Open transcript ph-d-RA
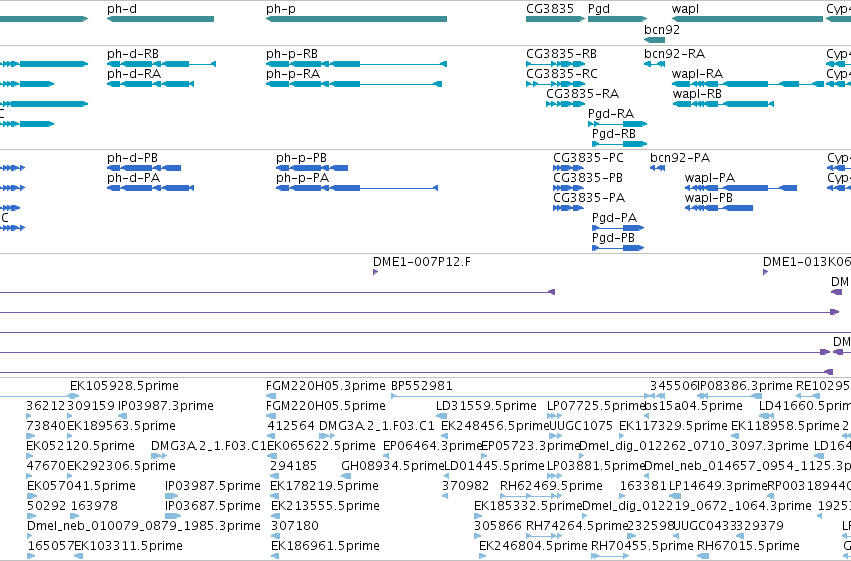Image resolution: width=851 pixels, height=561 pixels. [x=150, y=84]
